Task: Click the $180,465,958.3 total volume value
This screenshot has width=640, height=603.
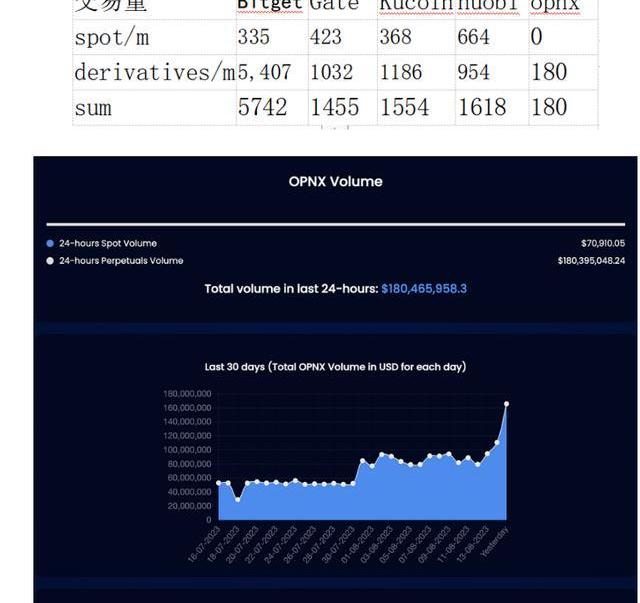Action: pyautogui.click(x=424, y=288)
